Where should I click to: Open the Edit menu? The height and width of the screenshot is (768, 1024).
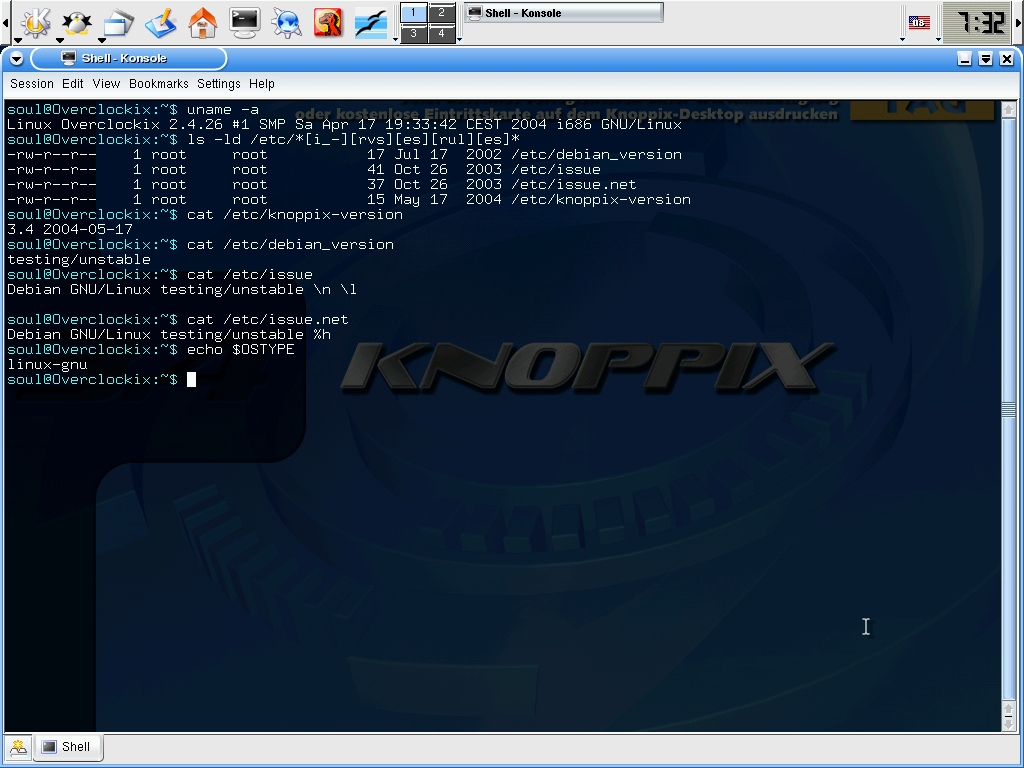(x=72, y=84)
